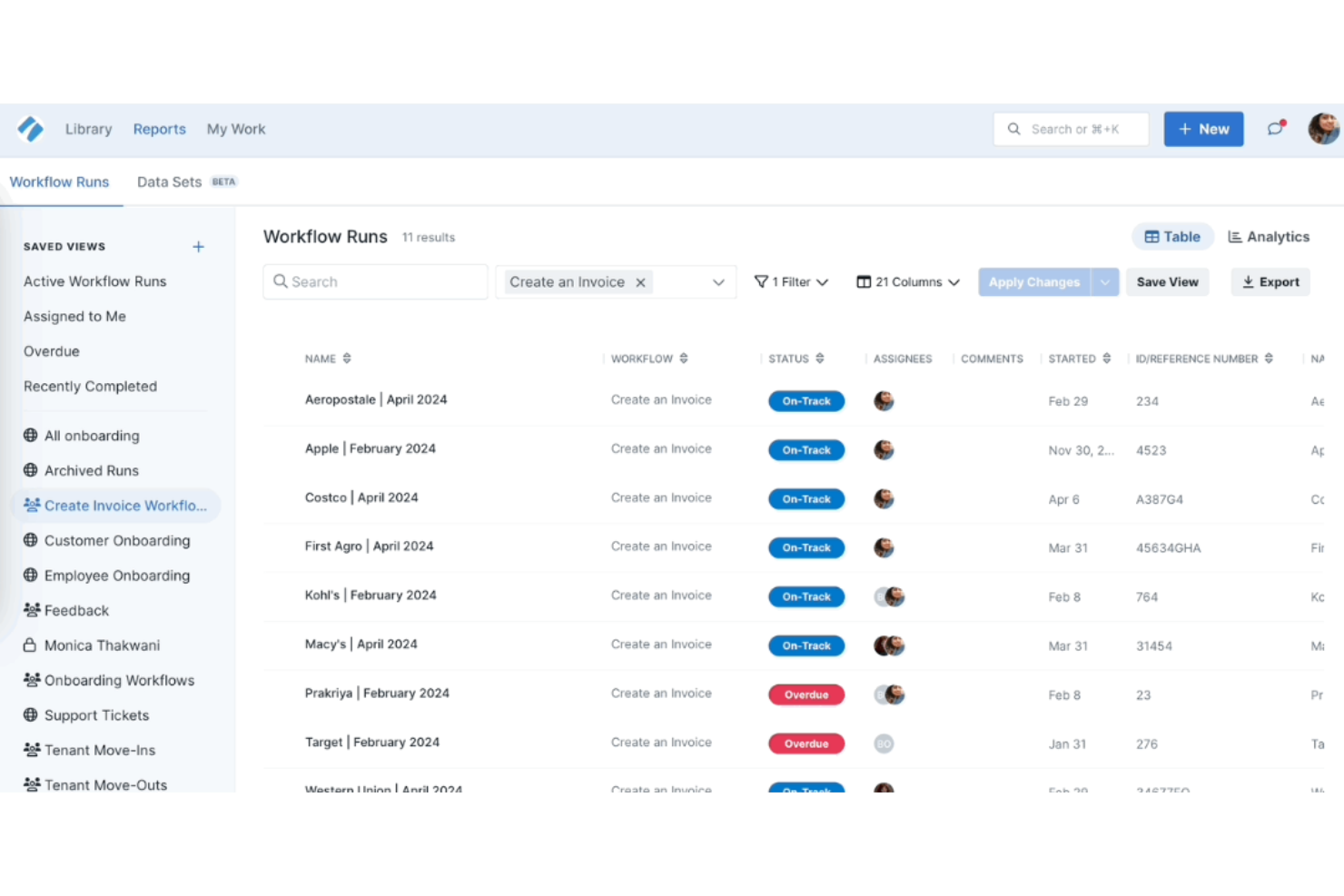Image resolution: width=1344 pixels, height=896 pixels.
Task: Toggle sort order on the Name column
Action: coord(348,358)
